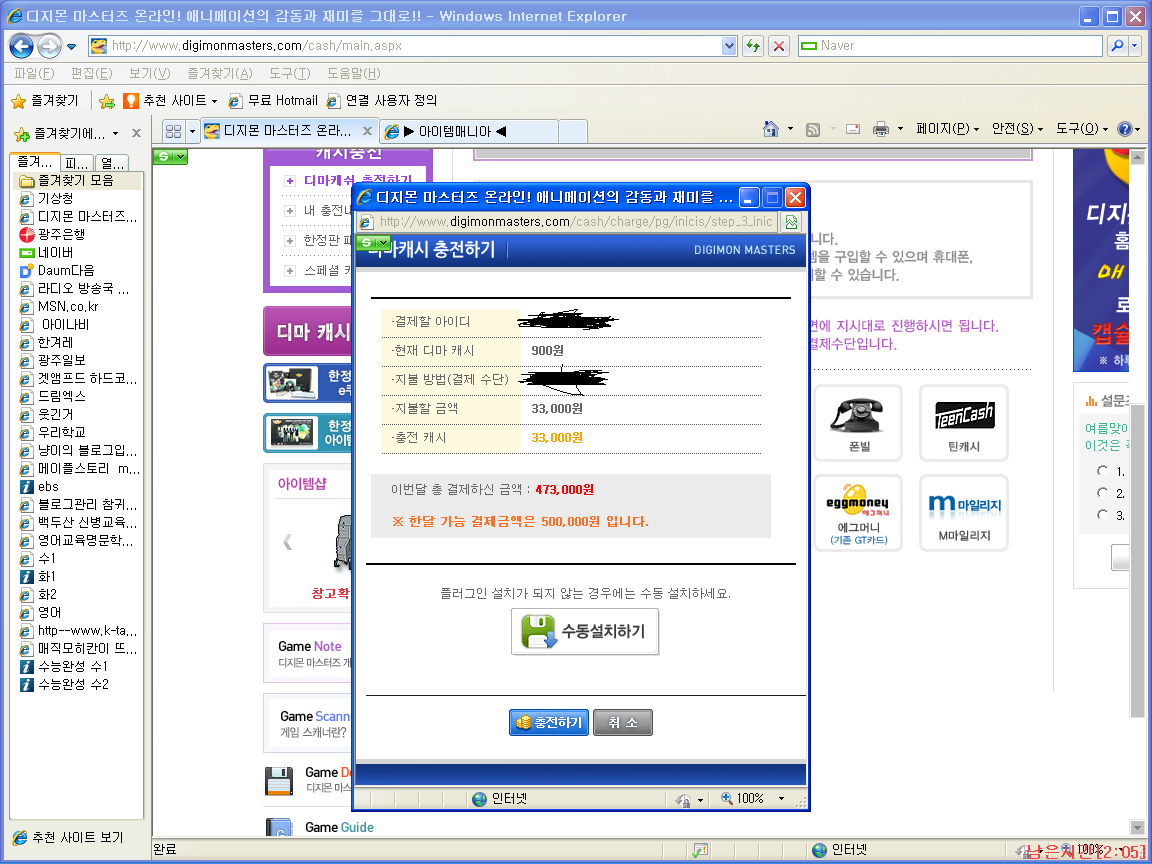
Task: Select survey radio option 3
Action: [x=1102, y=515]
